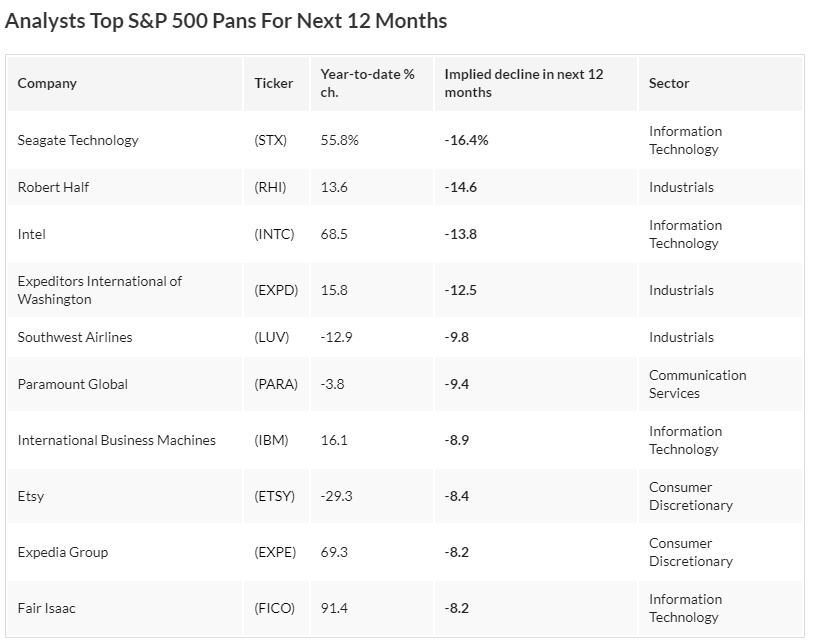Click International Business Machines company name

[x=117, y=440]
